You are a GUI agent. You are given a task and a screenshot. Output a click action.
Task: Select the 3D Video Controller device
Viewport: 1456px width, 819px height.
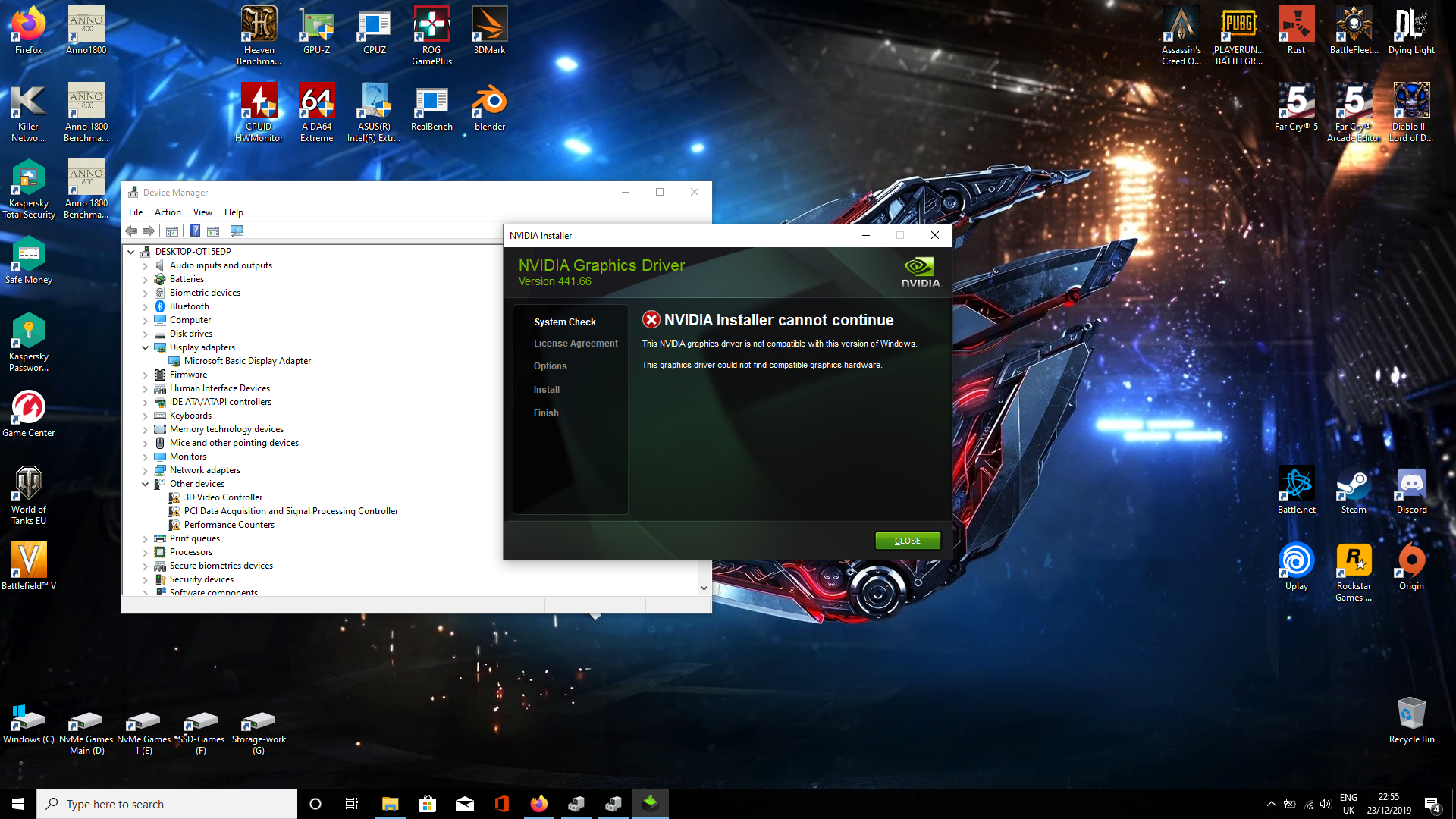[223, 497]
